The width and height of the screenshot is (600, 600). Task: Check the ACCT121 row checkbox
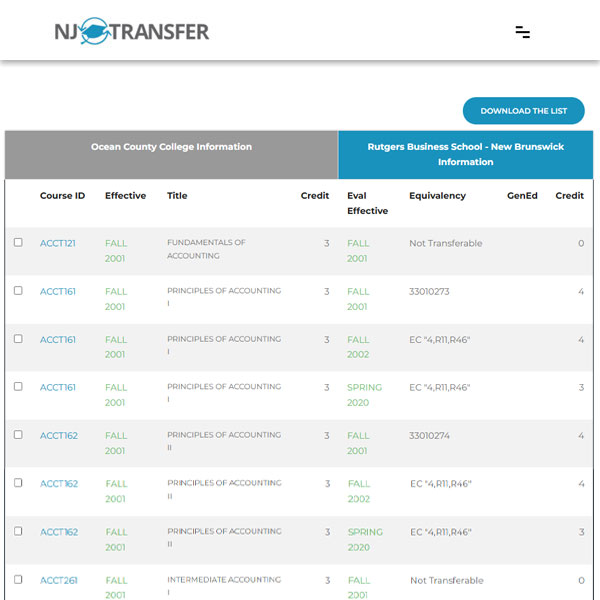(18, 242)
